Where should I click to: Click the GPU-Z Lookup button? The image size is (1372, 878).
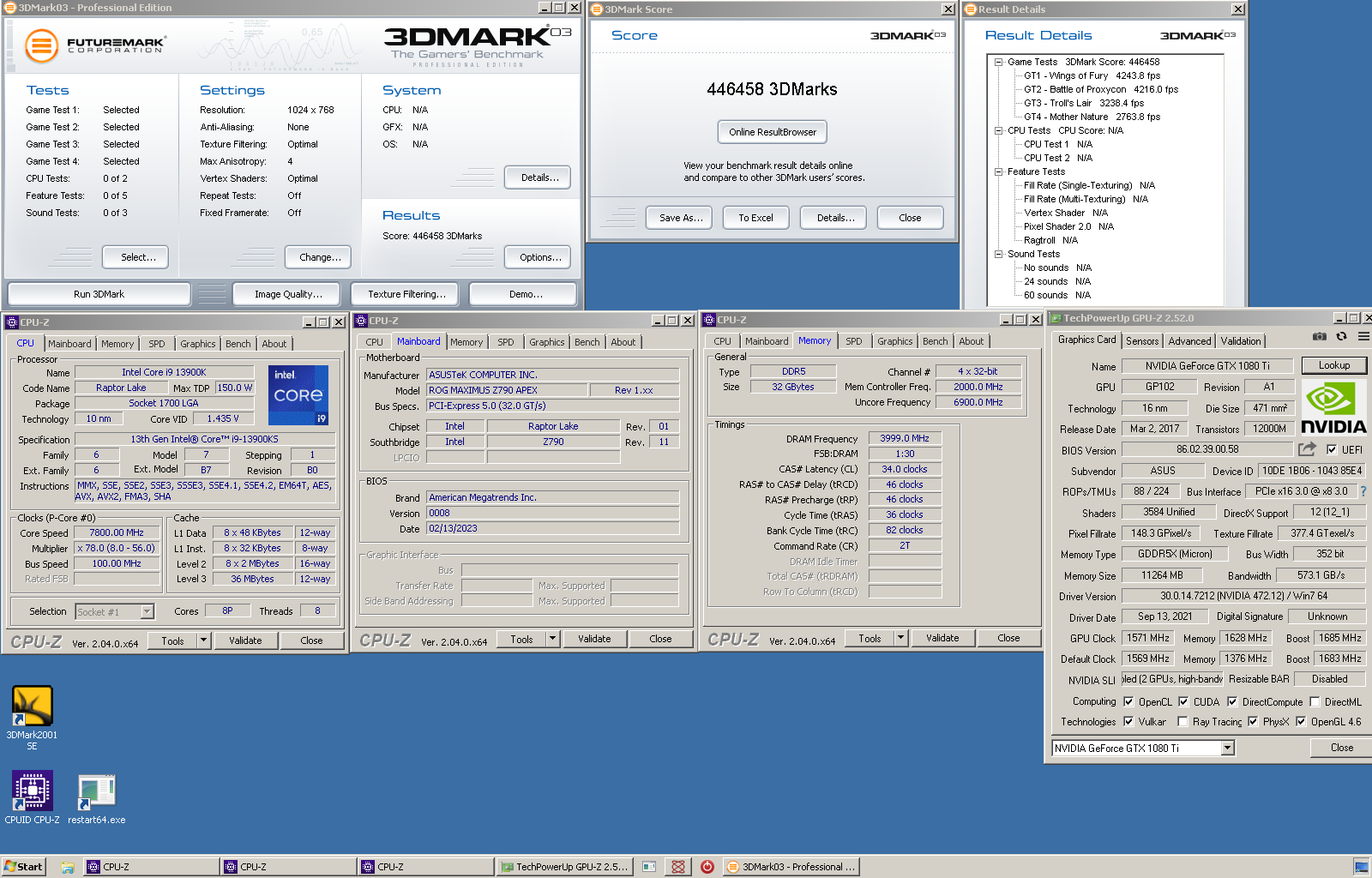tap(1334, 365)
